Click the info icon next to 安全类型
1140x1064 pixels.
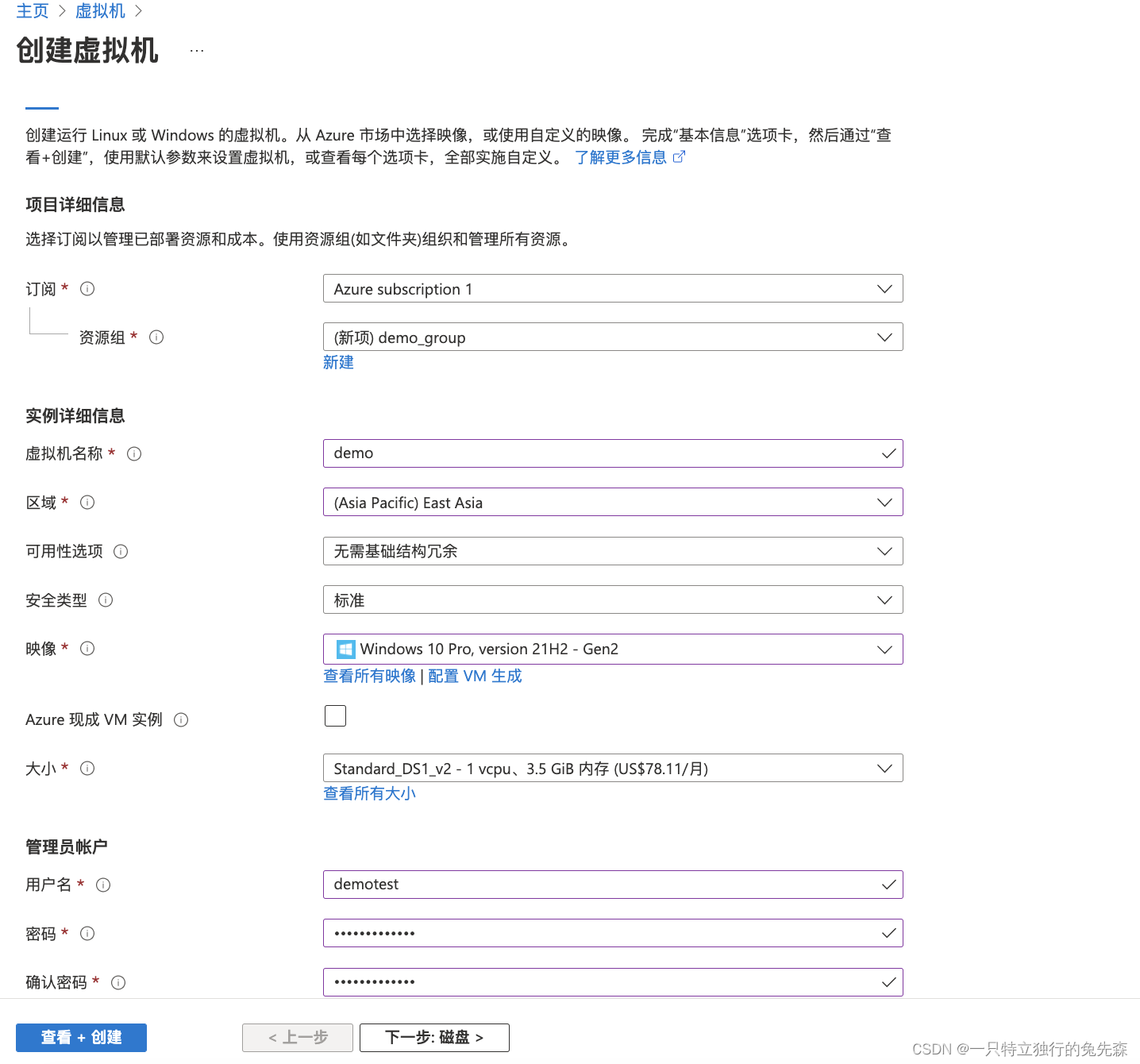pyautogui.click(x=106, y=600)
